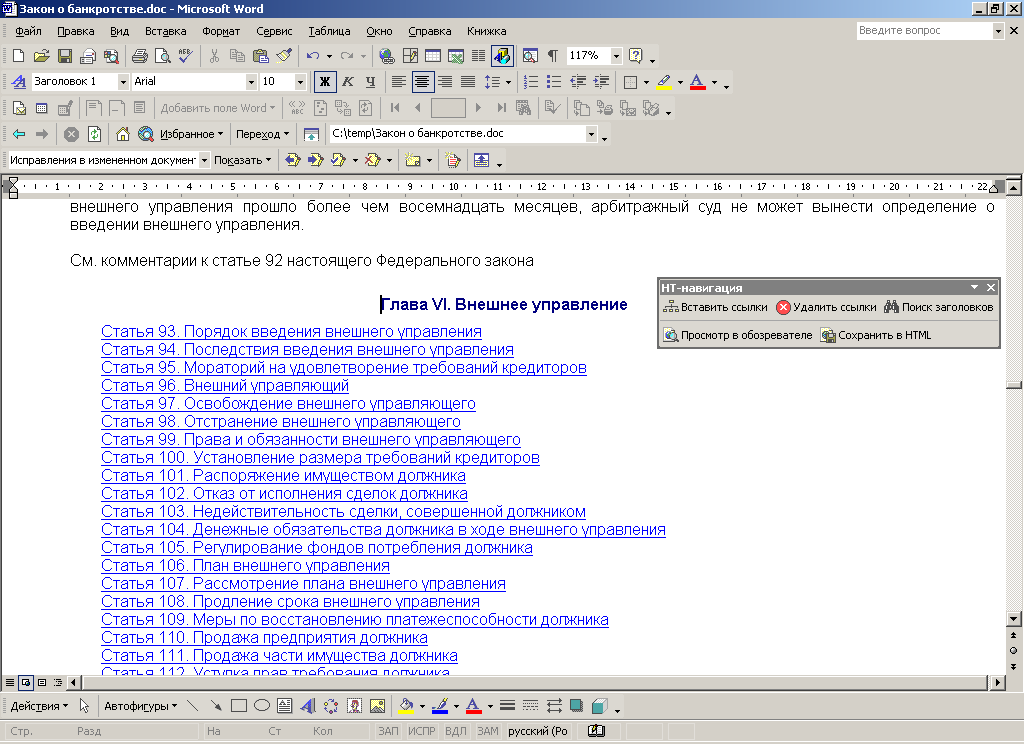
Task: Click the vertical scrollbar down arrow
Action: 1014,618
